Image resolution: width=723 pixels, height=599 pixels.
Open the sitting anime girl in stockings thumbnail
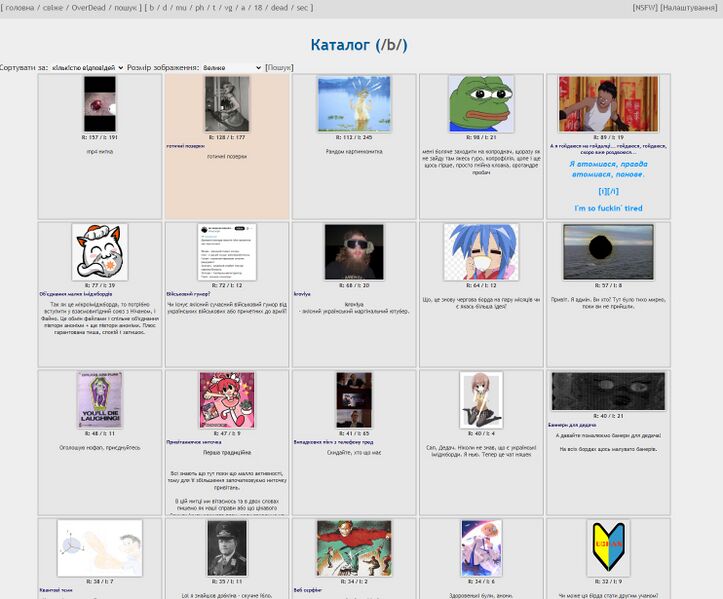pyautogui.click(x=481, y=400)
